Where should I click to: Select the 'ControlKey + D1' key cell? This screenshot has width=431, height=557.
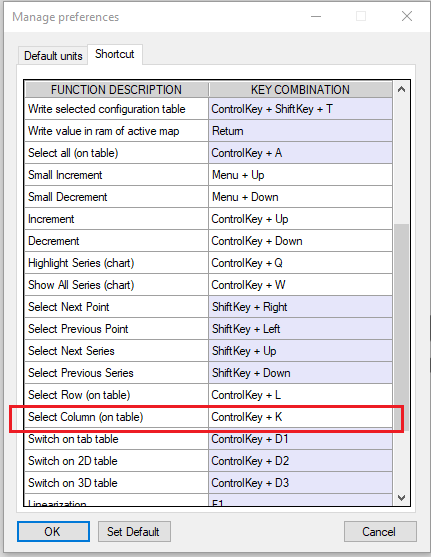click(x=301, y=439)
